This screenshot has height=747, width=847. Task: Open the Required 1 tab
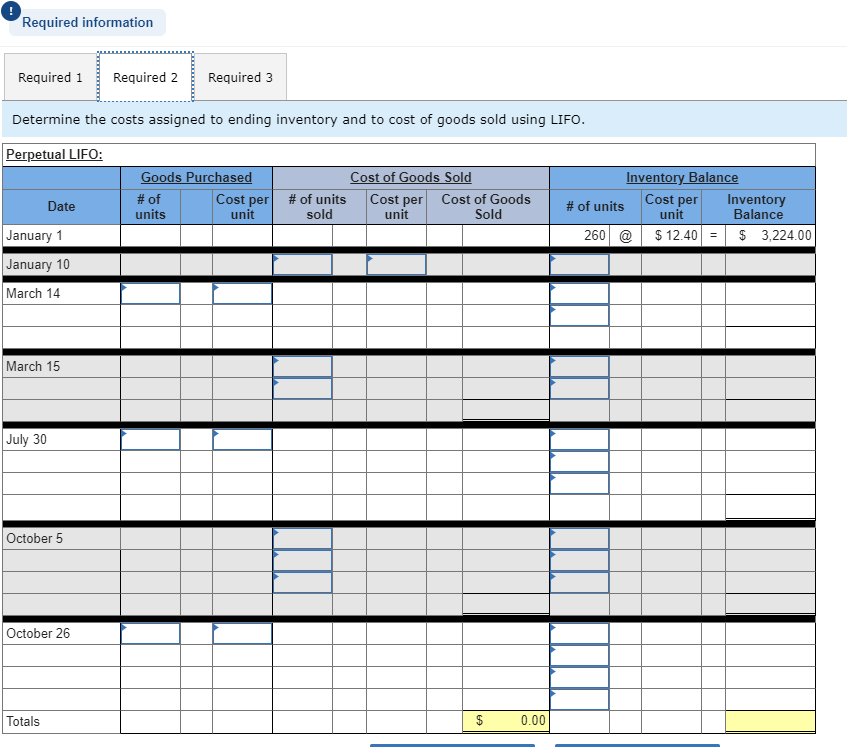click(50, 77)
